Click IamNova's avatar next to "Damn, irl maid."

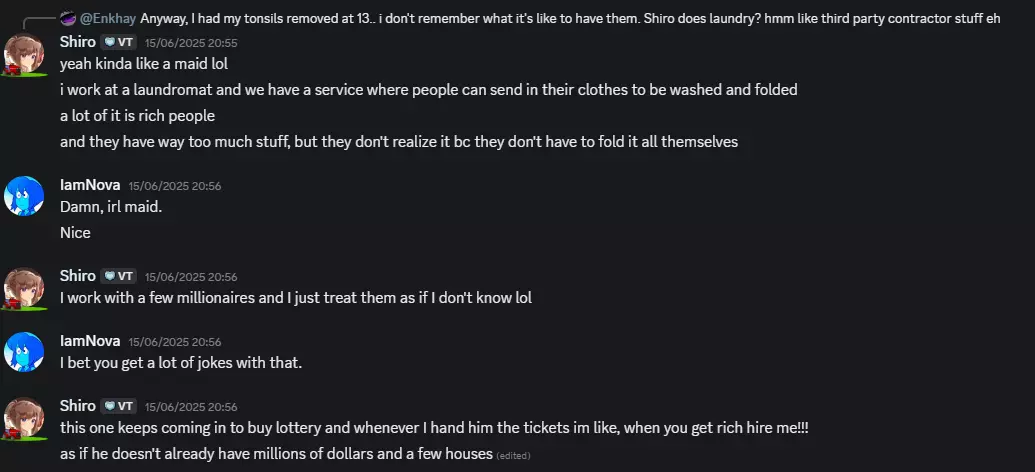tap(24, 196)
